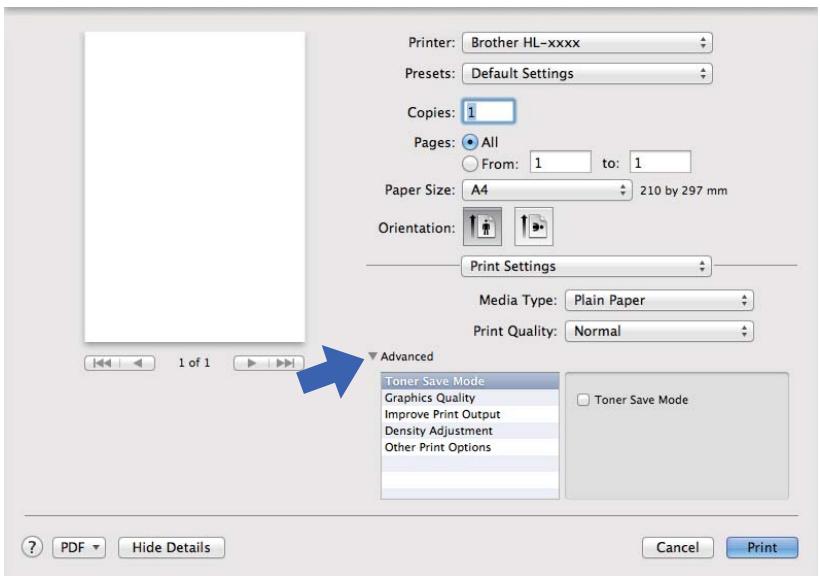
Task: Select the All pages radio button
Action: [470, 142]
